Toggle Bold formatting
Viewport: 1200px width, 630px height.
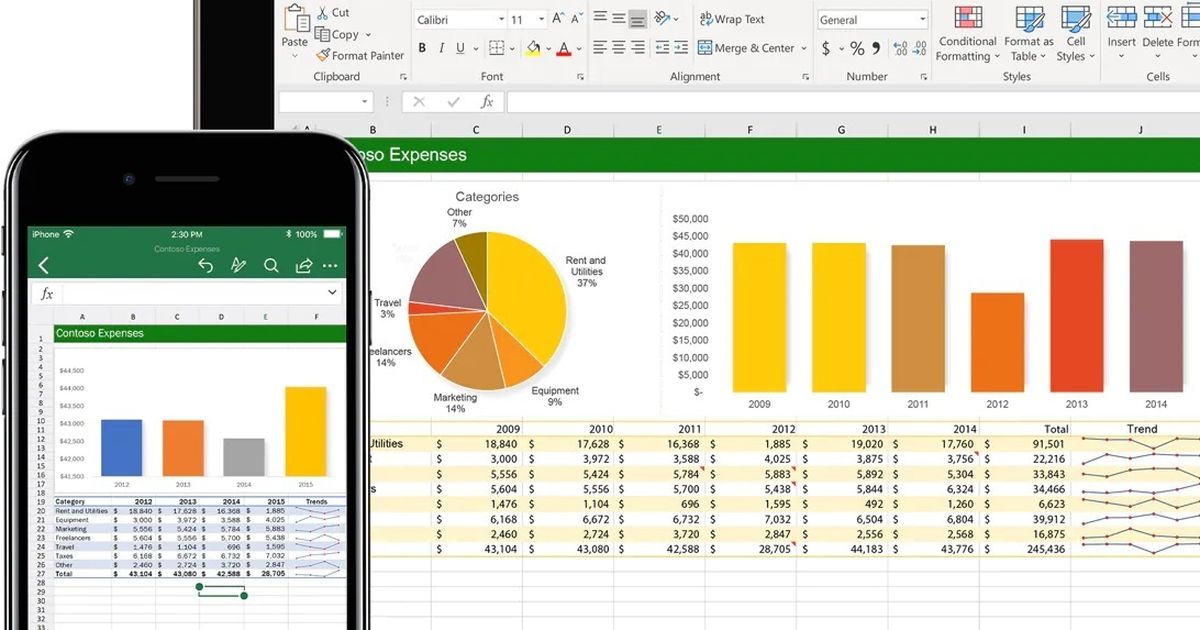point(422,48)
